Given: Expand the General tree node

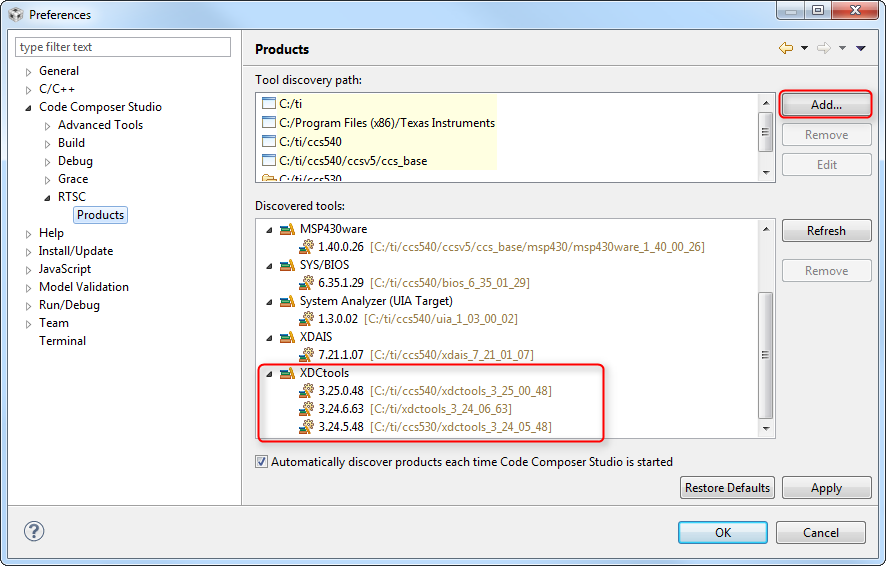Looking at the screenshot, I should (28, 72).
